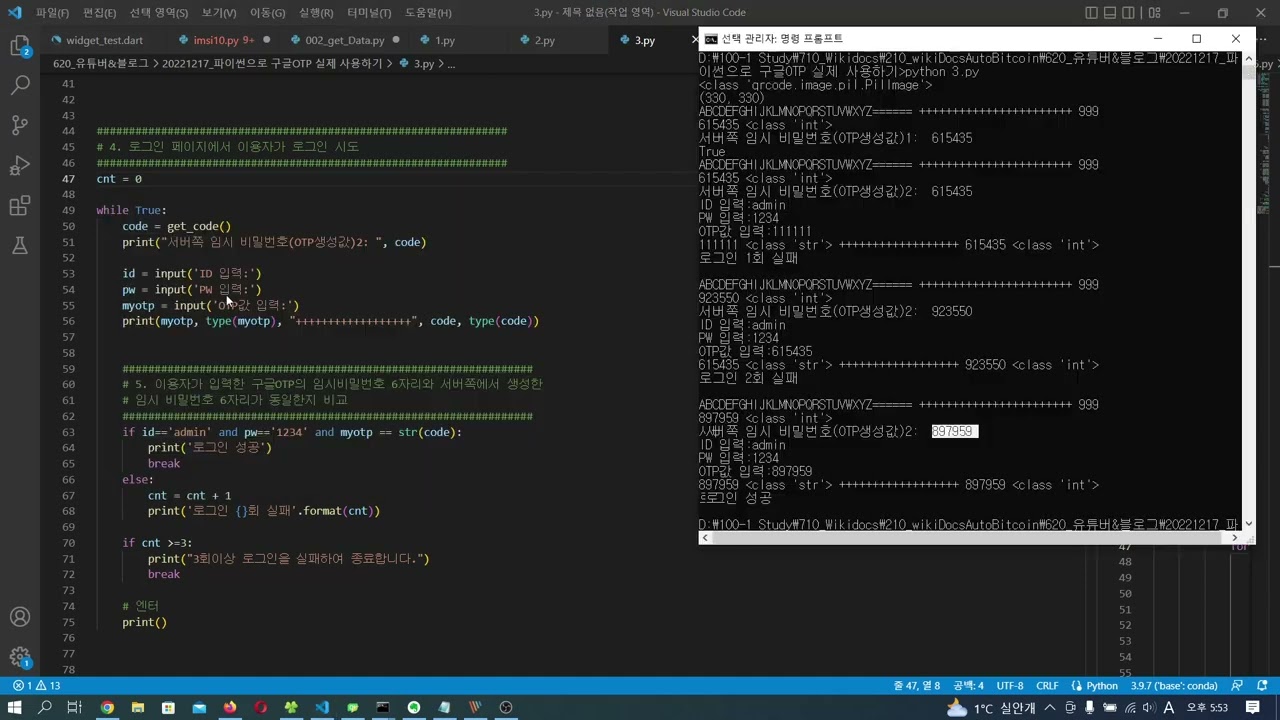Screen dimensions: 1280x720
Task: Toggle IME input mode A
Action: coord(1168,708)
